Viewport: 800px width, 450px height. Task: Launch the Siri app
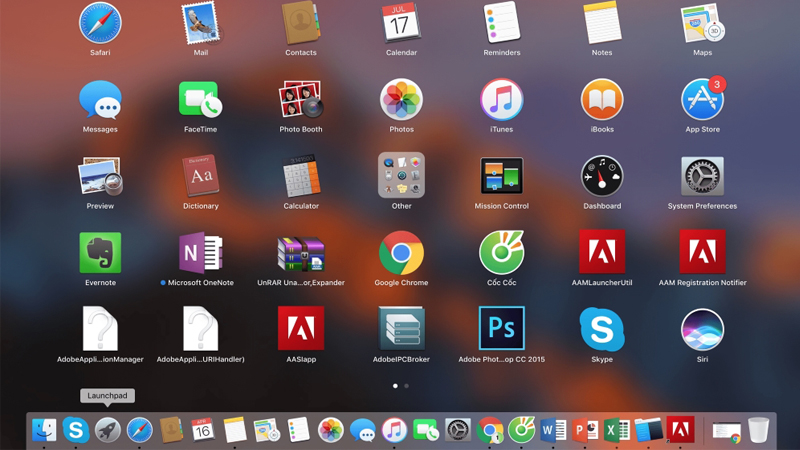pyautogui.click(x=703, y=330)
